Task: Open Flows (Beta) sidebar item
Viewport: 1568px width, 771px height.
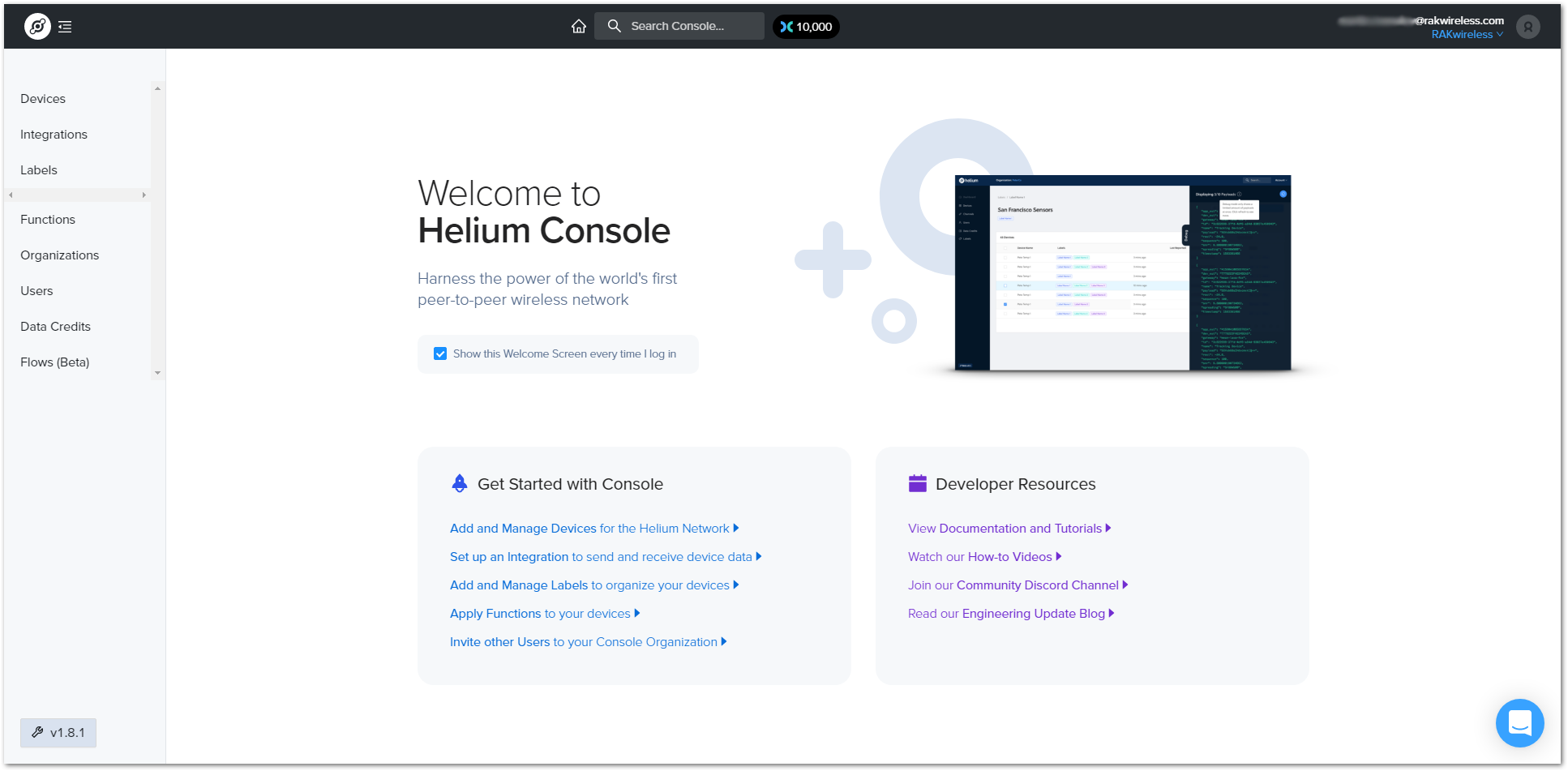Action: (x=55, y=362)
